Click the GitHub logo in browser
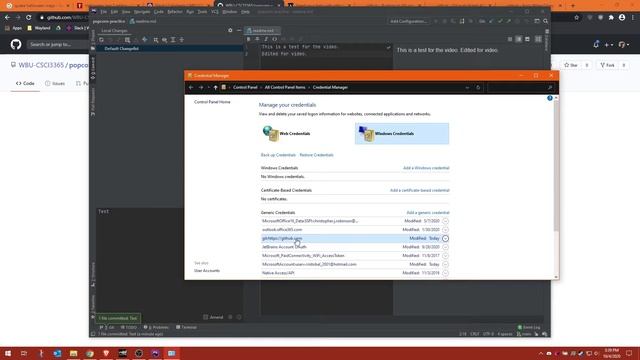The image size is (640, 360). tap(16, 44)
